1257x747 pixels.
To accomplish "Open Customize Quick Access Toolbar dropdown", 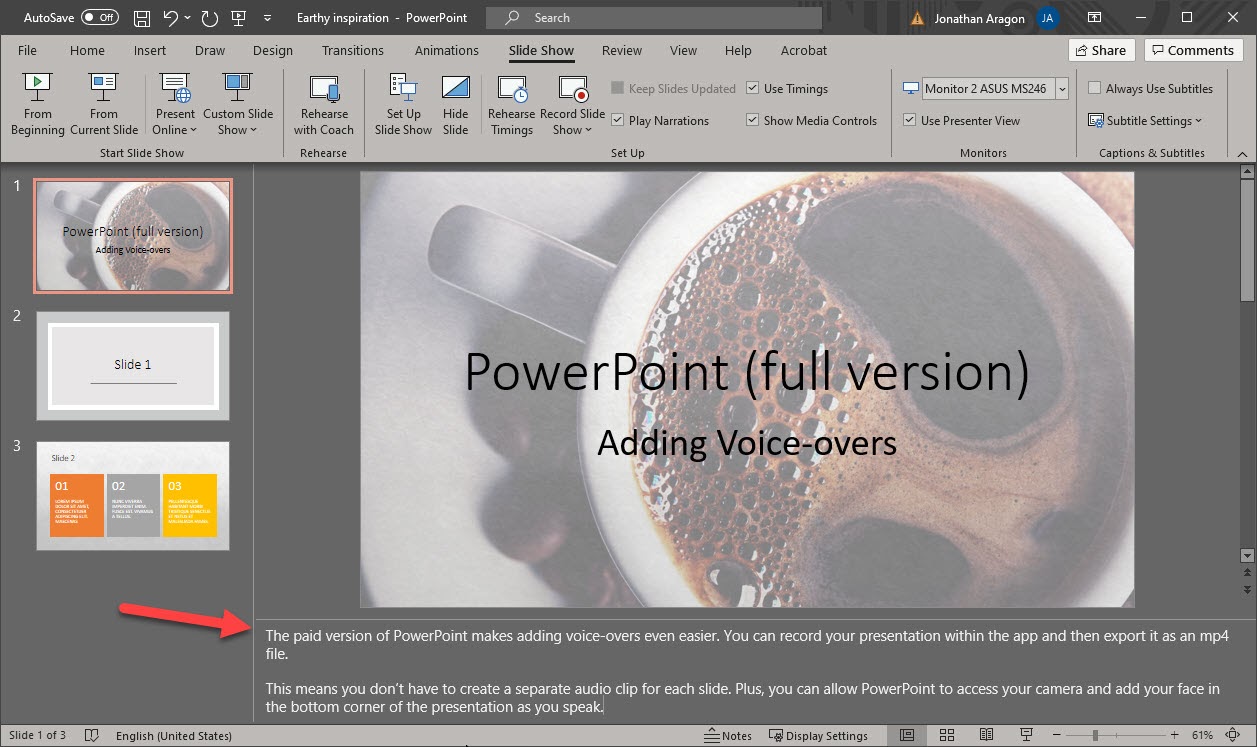I will click(267, 18).
